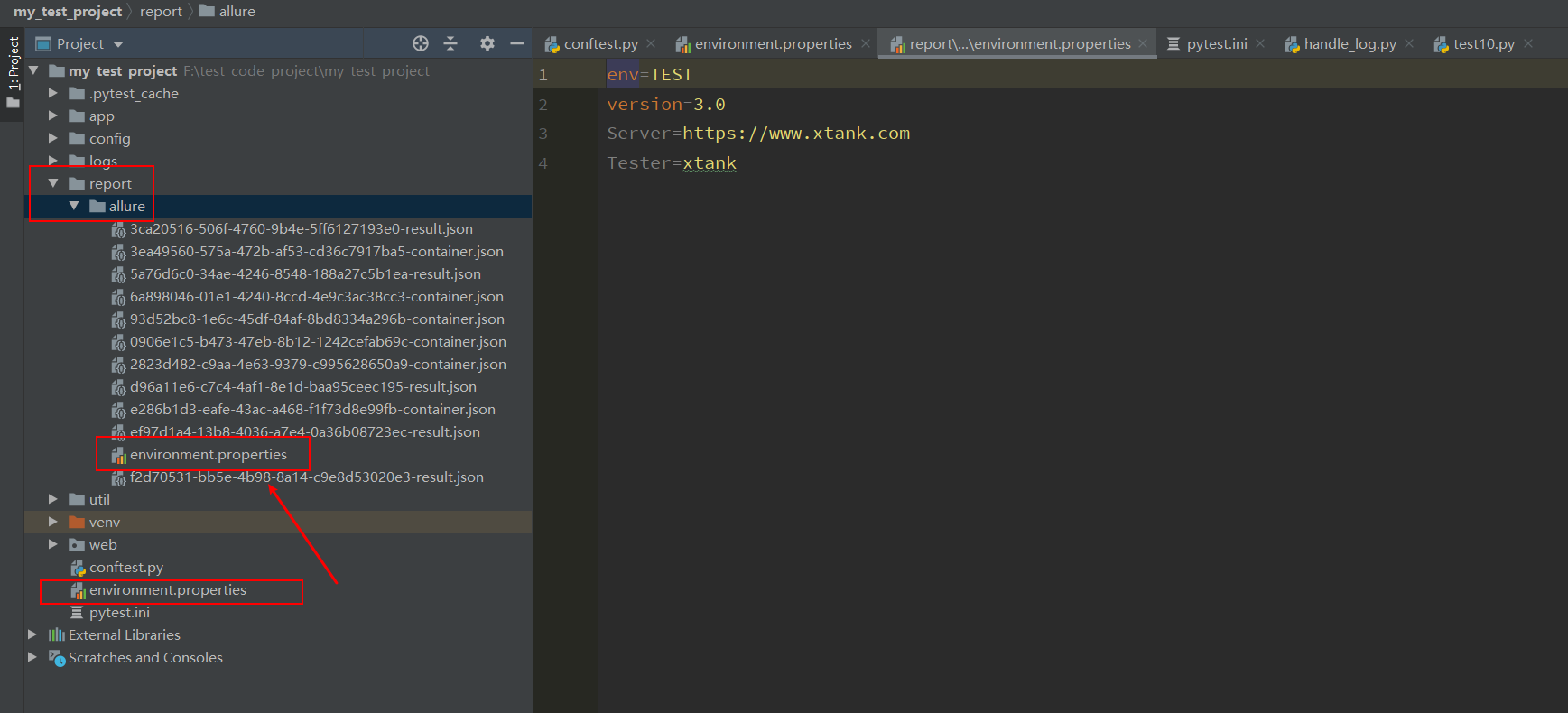Select the Scratches and Consoles node
This screenshot has width=1568, height=713.
145,657
